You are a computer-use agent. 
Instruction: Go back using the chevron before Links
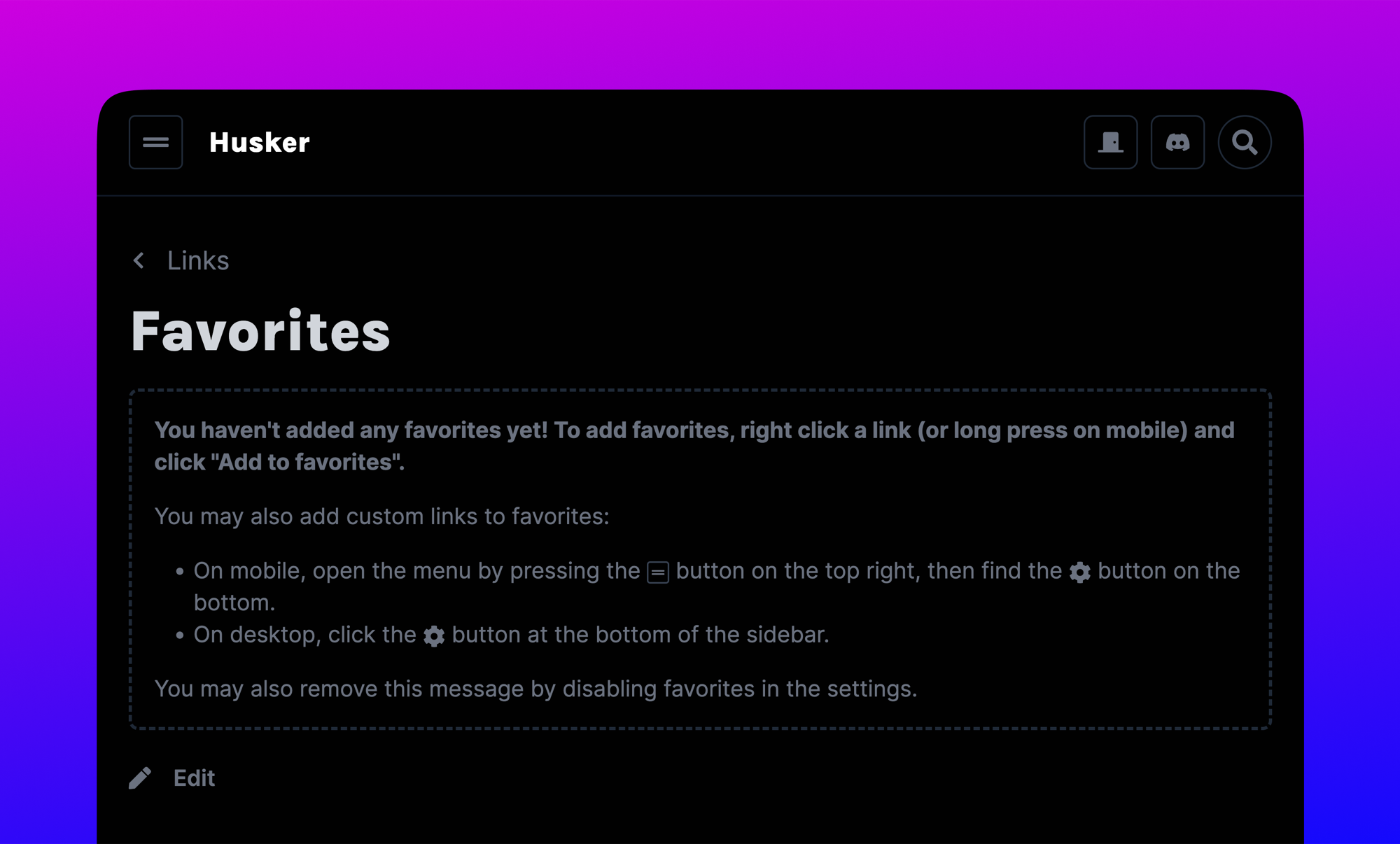[x=139, y=261]
